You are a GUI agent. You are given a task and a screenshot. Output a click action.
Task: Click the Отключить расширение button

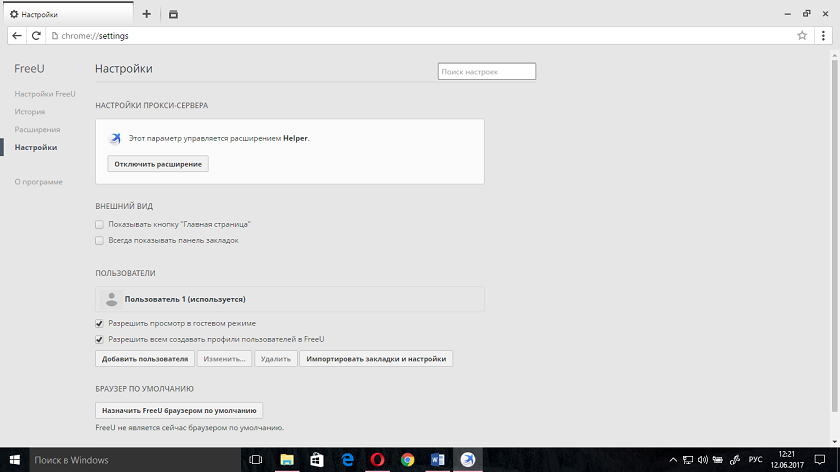pyautogui.click(x=158, y=164)
